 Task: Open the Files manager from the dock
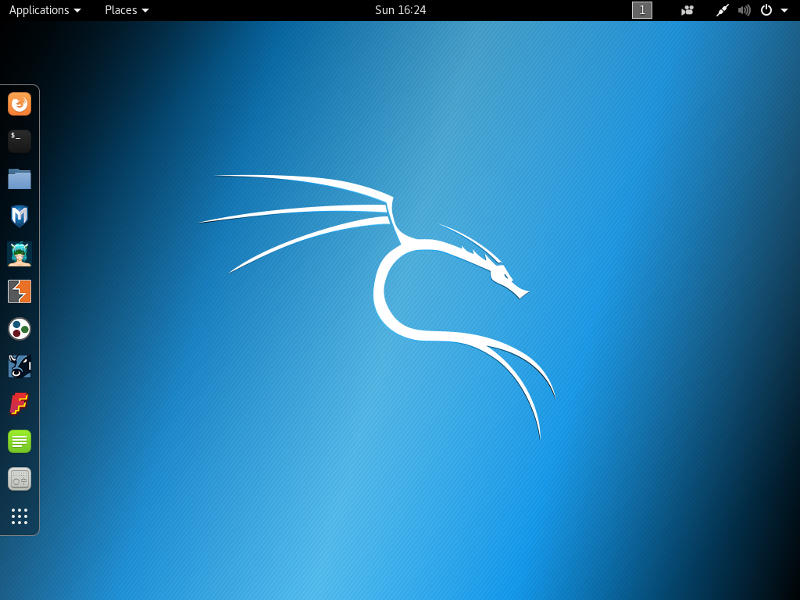(19, 178)
